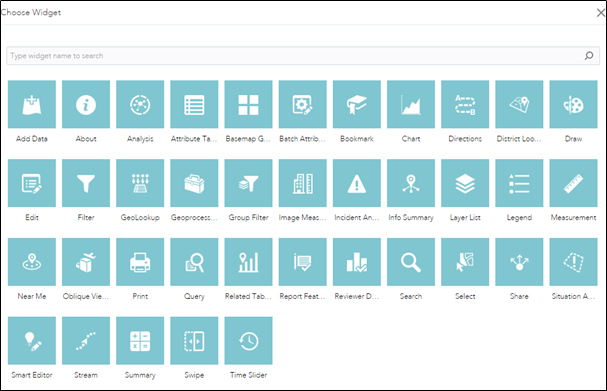Select the Smart Editor widget
Screen dimensions: 607x391
32,341
